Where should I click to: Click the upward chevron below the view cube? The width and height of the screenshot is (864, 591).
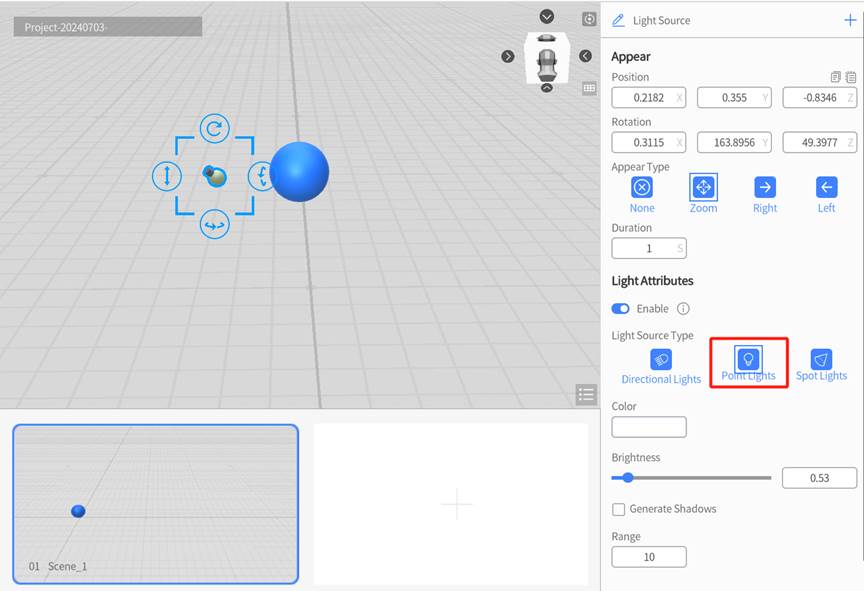pos(547,88)
